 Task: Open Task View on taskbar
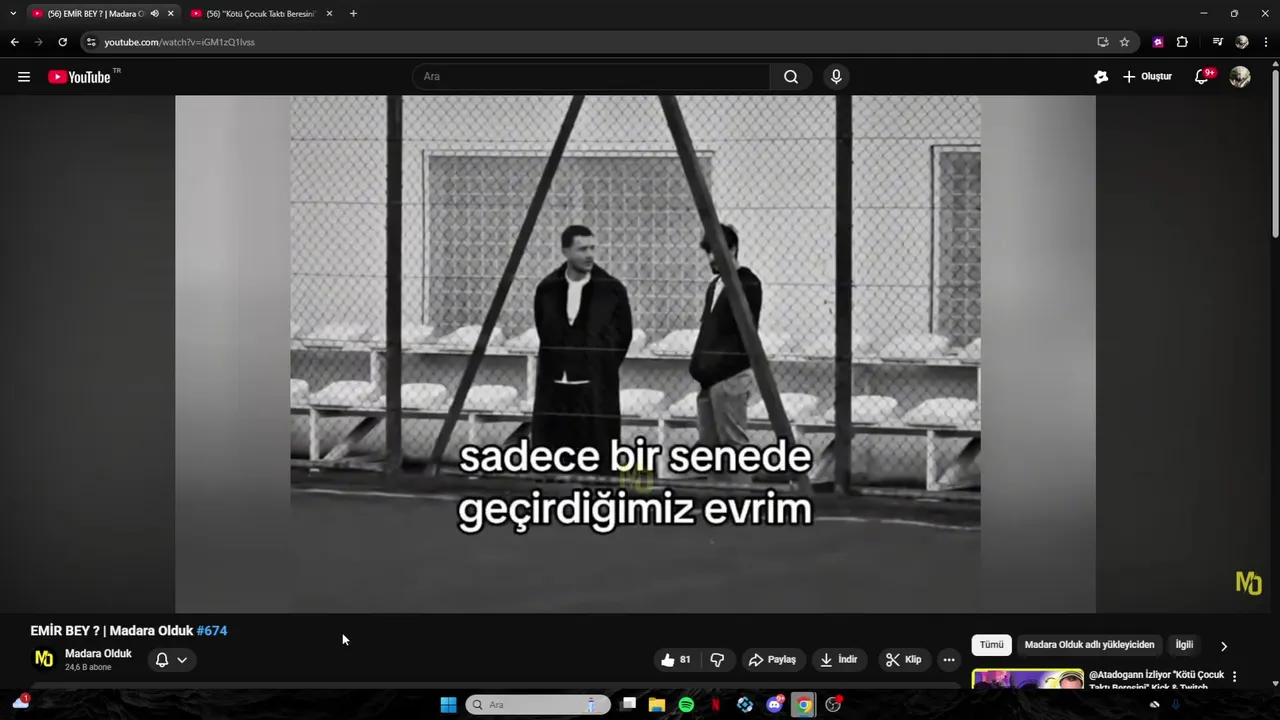click(628, 705)
